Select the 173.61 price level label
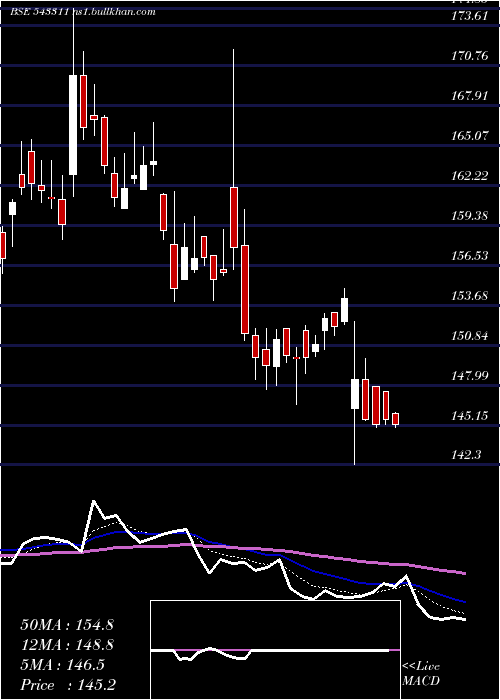The image size is (500, 700). click(470, 16)
